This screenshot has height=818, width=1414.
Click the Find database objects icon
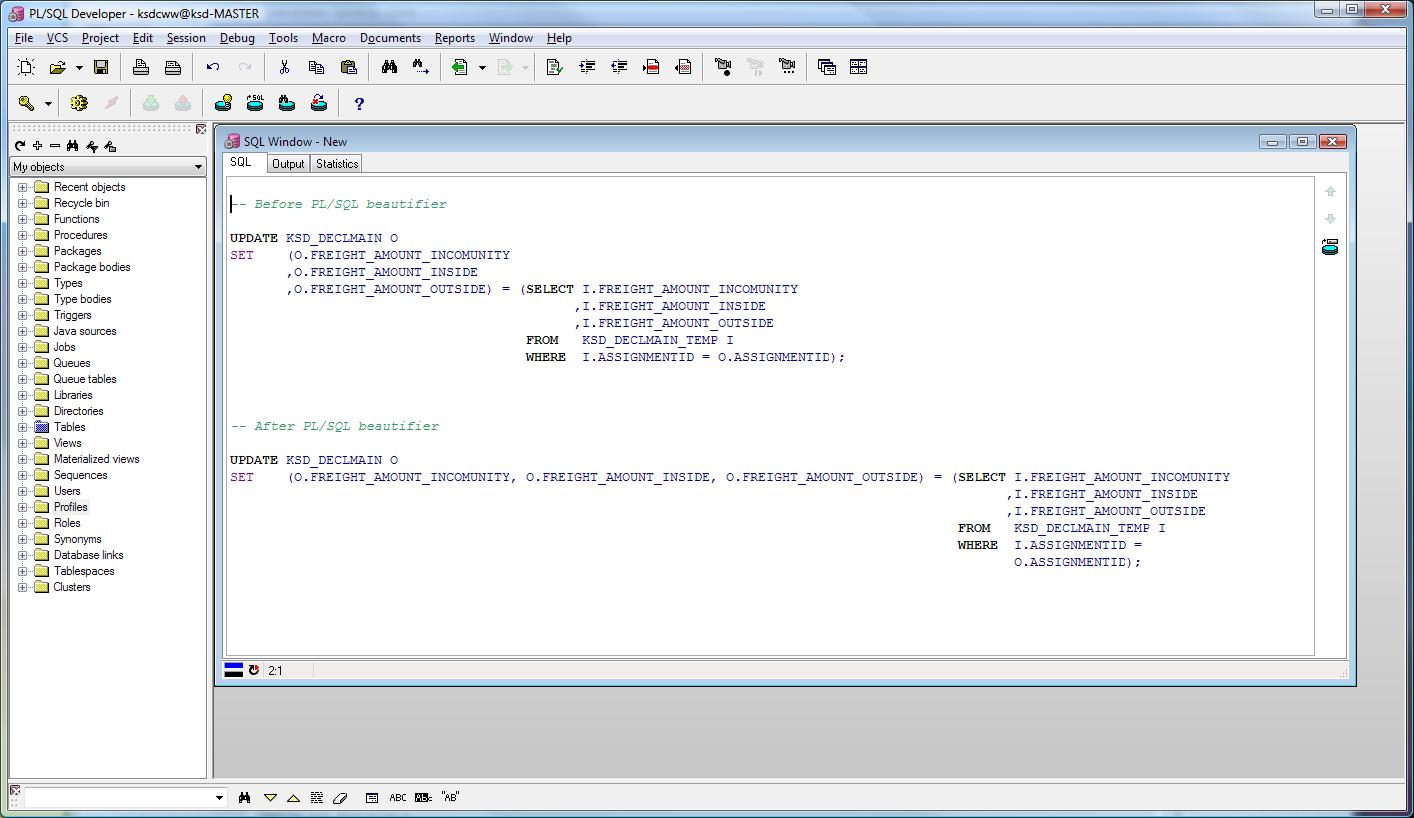[x=287, y=103]
